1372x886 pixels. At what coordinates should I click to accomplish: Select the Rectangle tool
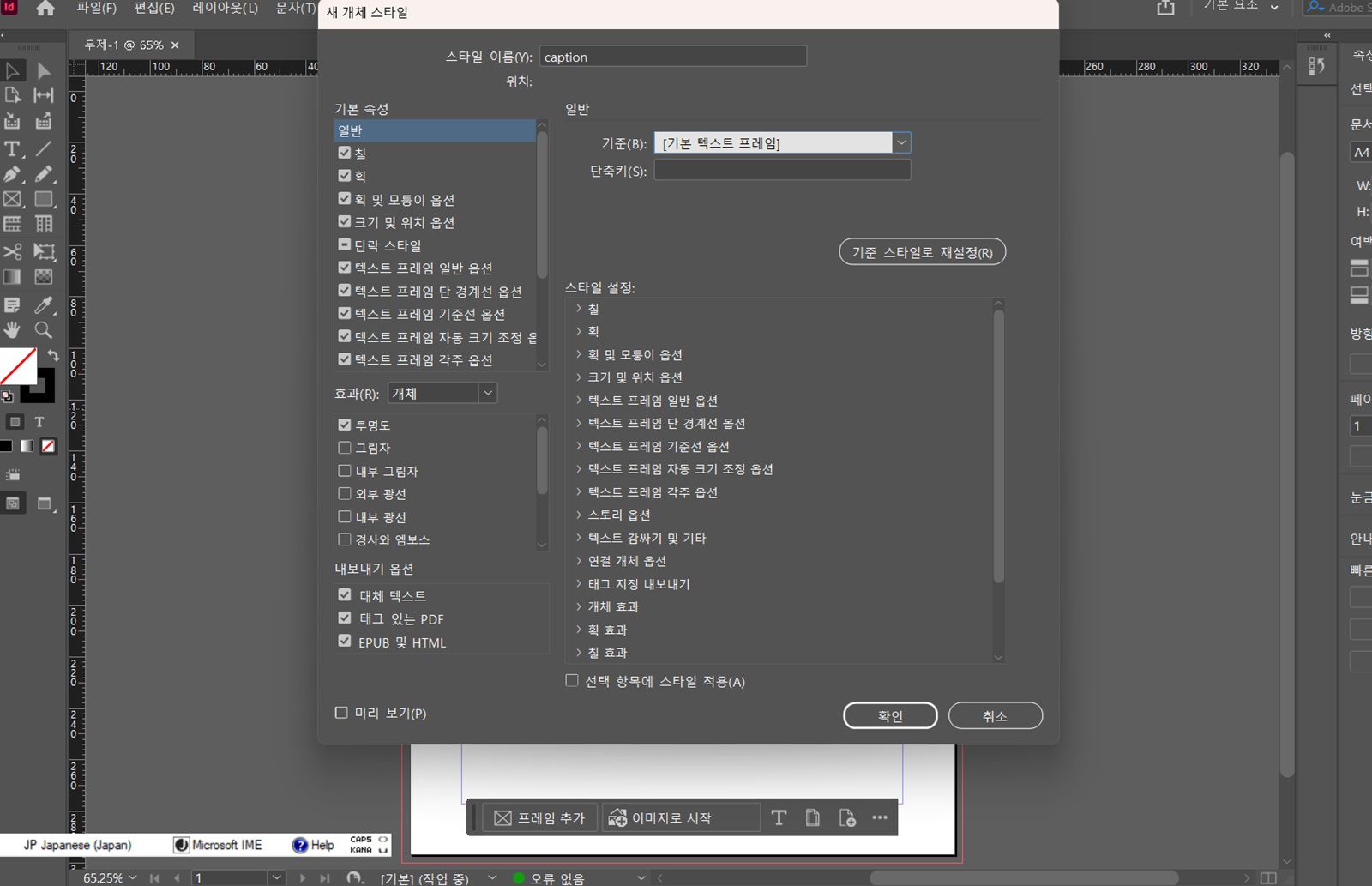(x=44, y=199)
